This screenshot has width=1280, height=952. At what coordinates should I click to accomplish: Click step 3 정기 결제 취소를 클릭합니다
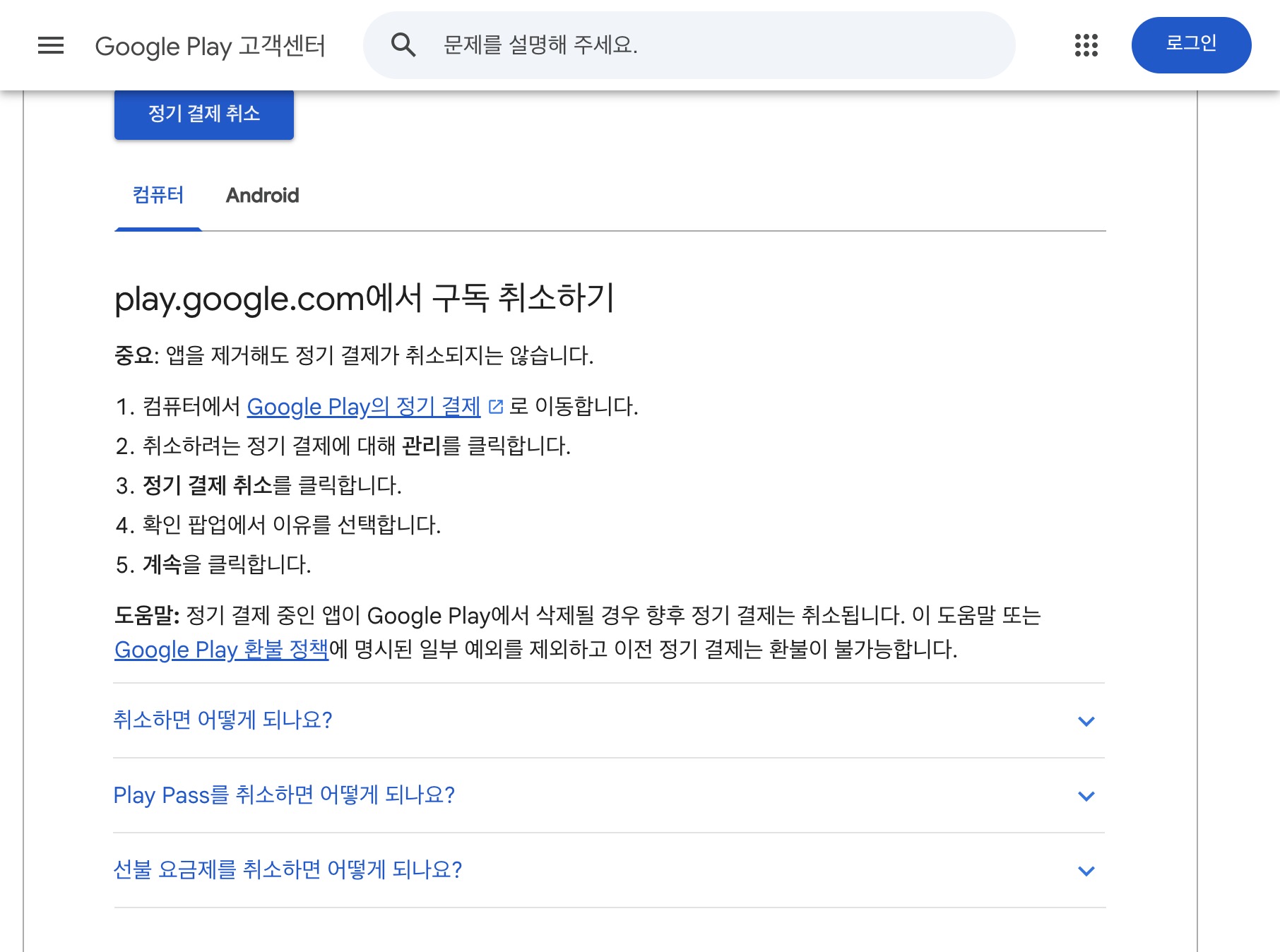point(272,486)
